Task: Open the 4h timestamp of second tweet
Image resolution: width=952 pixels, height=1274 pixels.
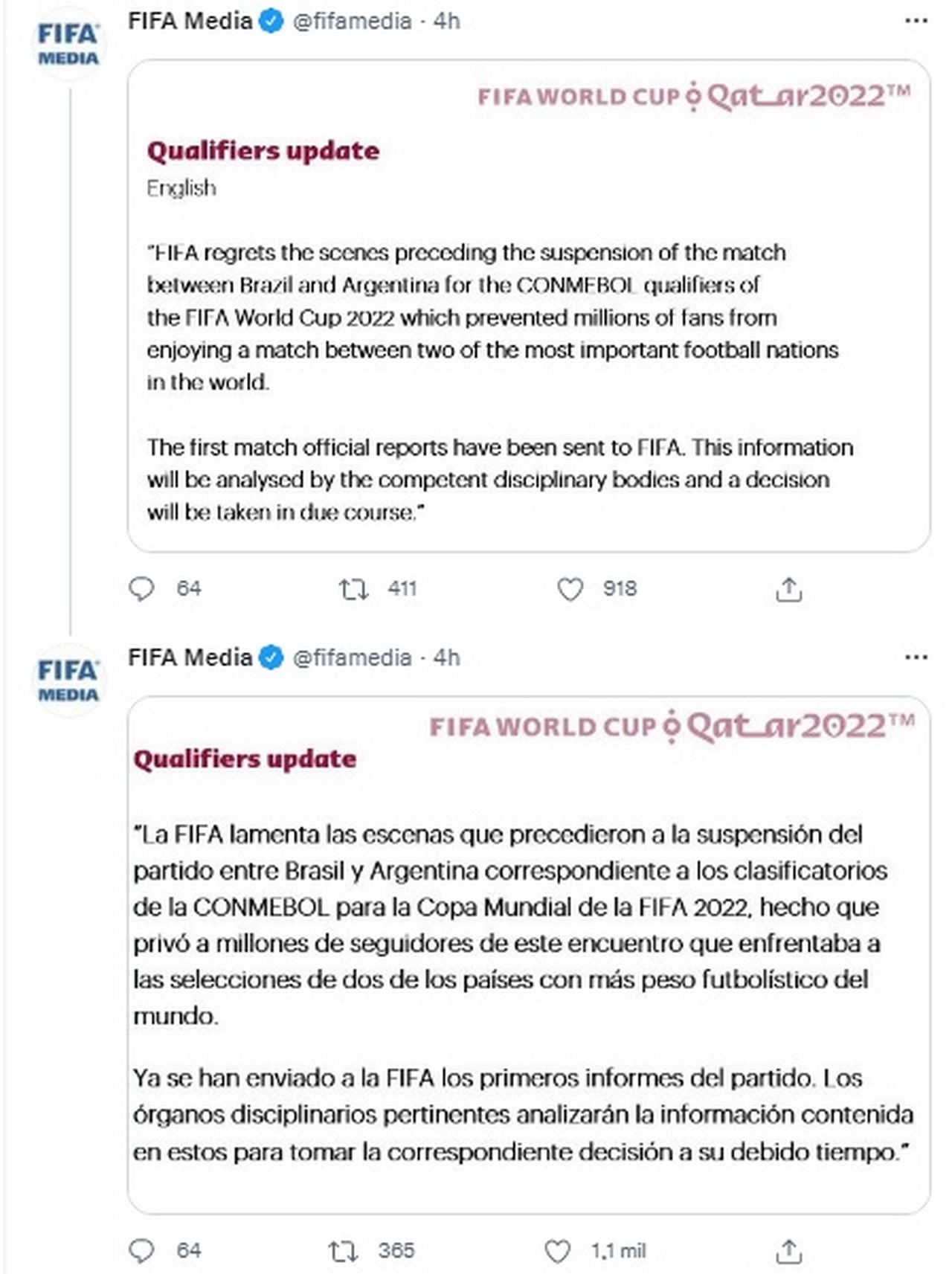Action: point(447,657)
